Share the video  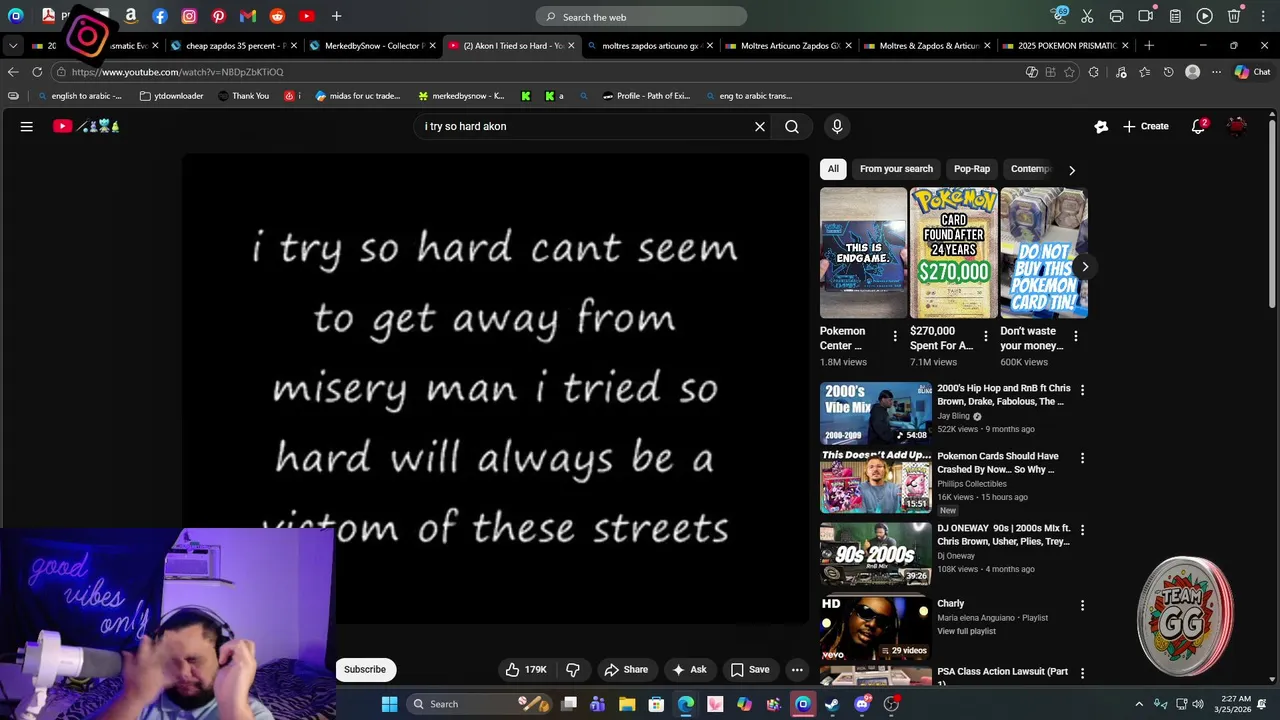coord(626,670)
